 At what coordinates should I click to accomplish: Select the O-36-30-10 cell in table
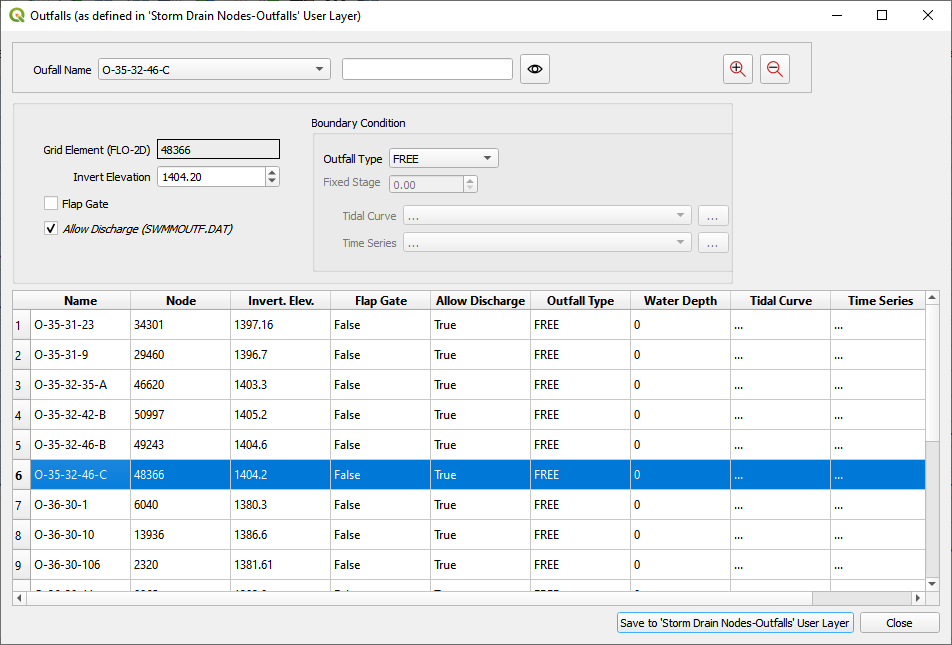[x=80, y=535]
